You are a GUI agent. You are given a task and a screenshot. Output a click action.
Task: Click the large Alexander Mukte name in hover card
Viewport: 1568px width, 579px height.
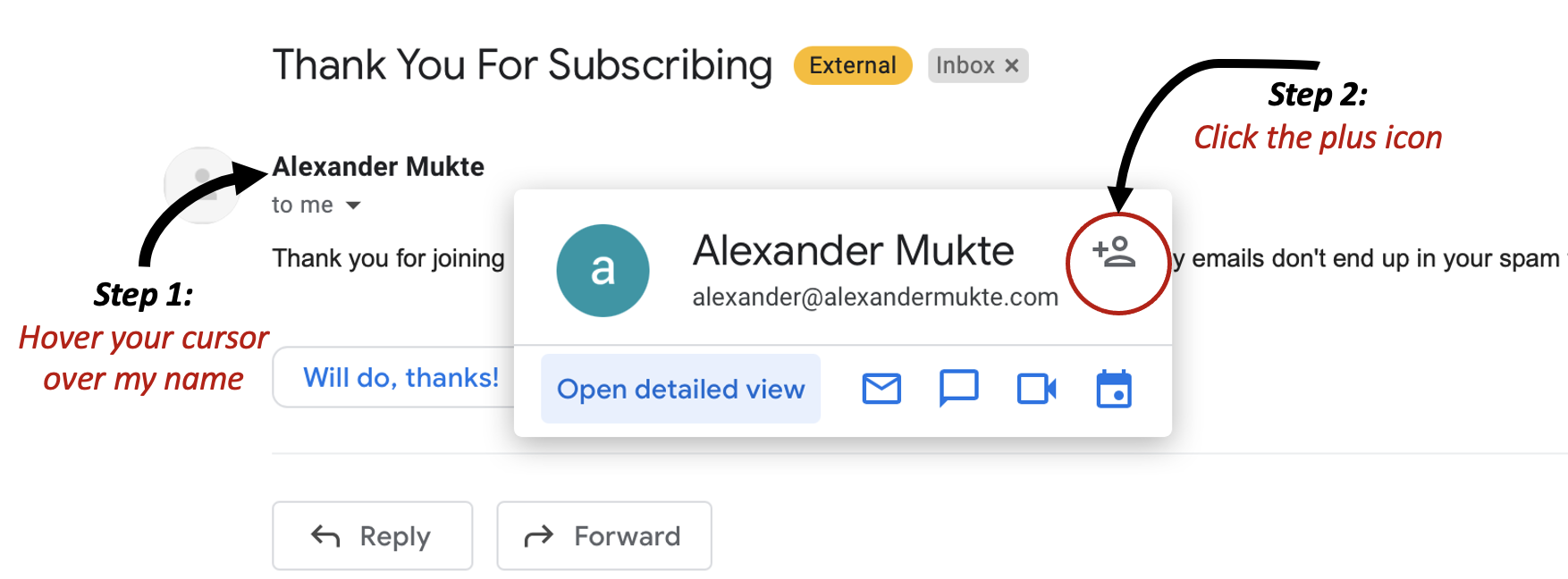click(x=853, y=250)
